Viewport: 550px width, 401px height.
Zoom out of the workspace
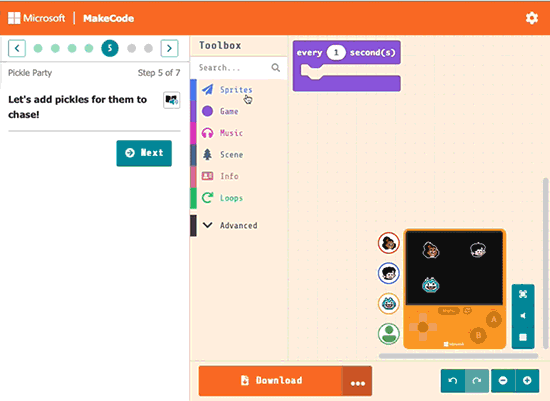coord(503,380)
